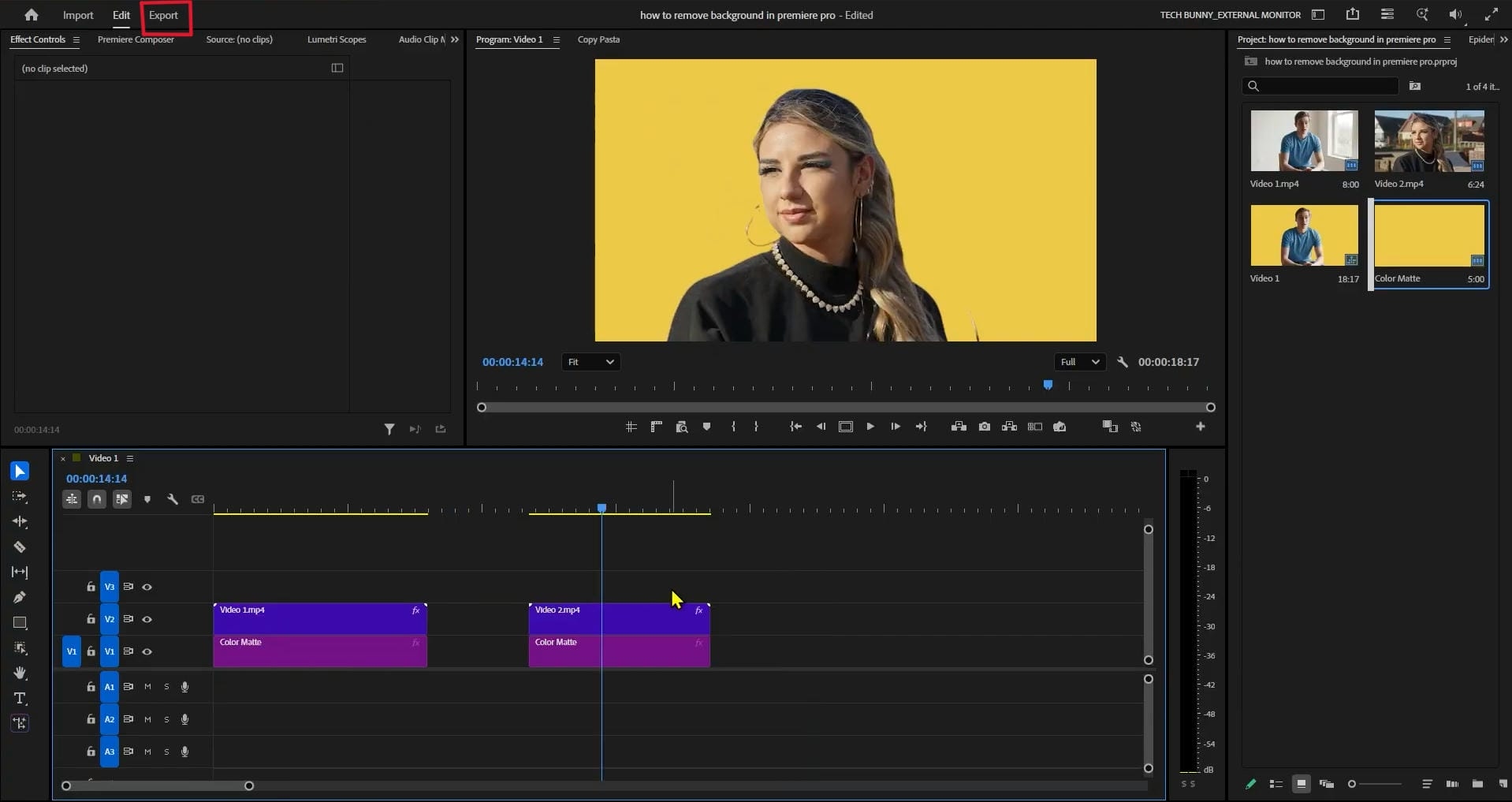The height and width of the screenshot is (802, 1512).
Task: Go to In point
Action: pyautogui.click(x=795, y=427)
